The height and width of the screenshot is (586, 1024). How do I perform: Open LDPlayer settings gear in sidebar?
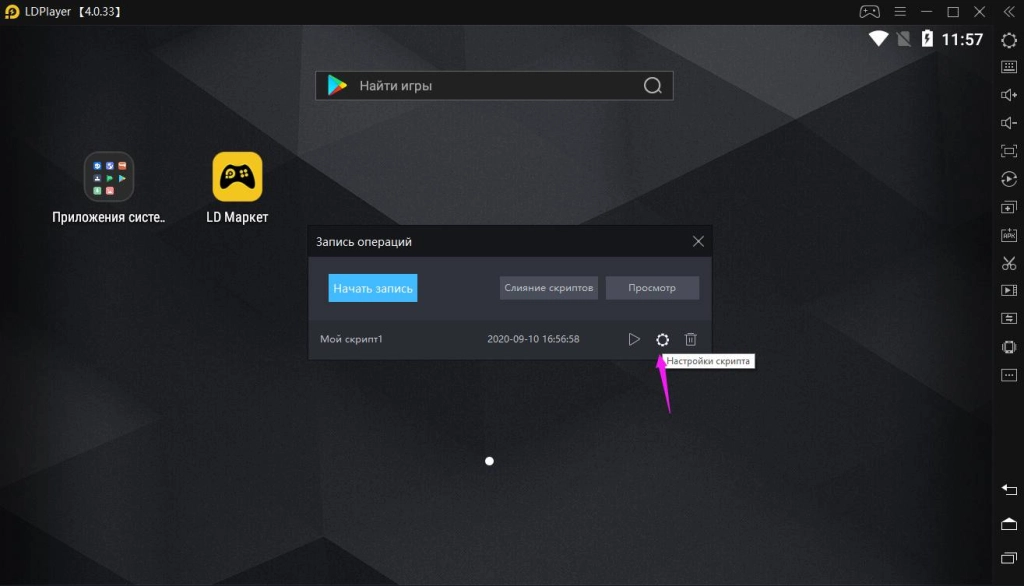click(1009, 40)
